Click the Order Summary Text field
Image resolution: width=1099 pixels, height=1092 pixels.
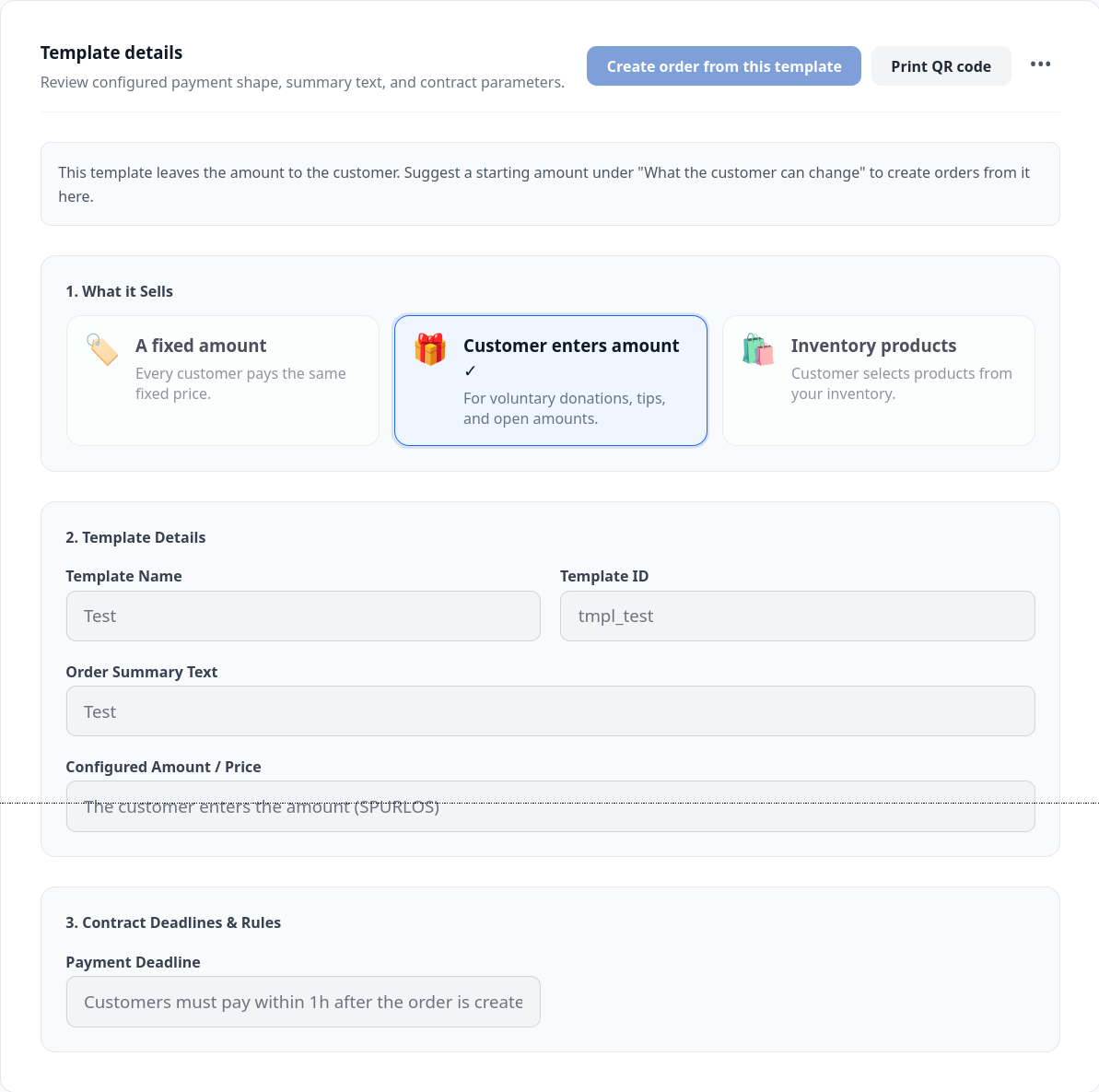pos(550,711)
